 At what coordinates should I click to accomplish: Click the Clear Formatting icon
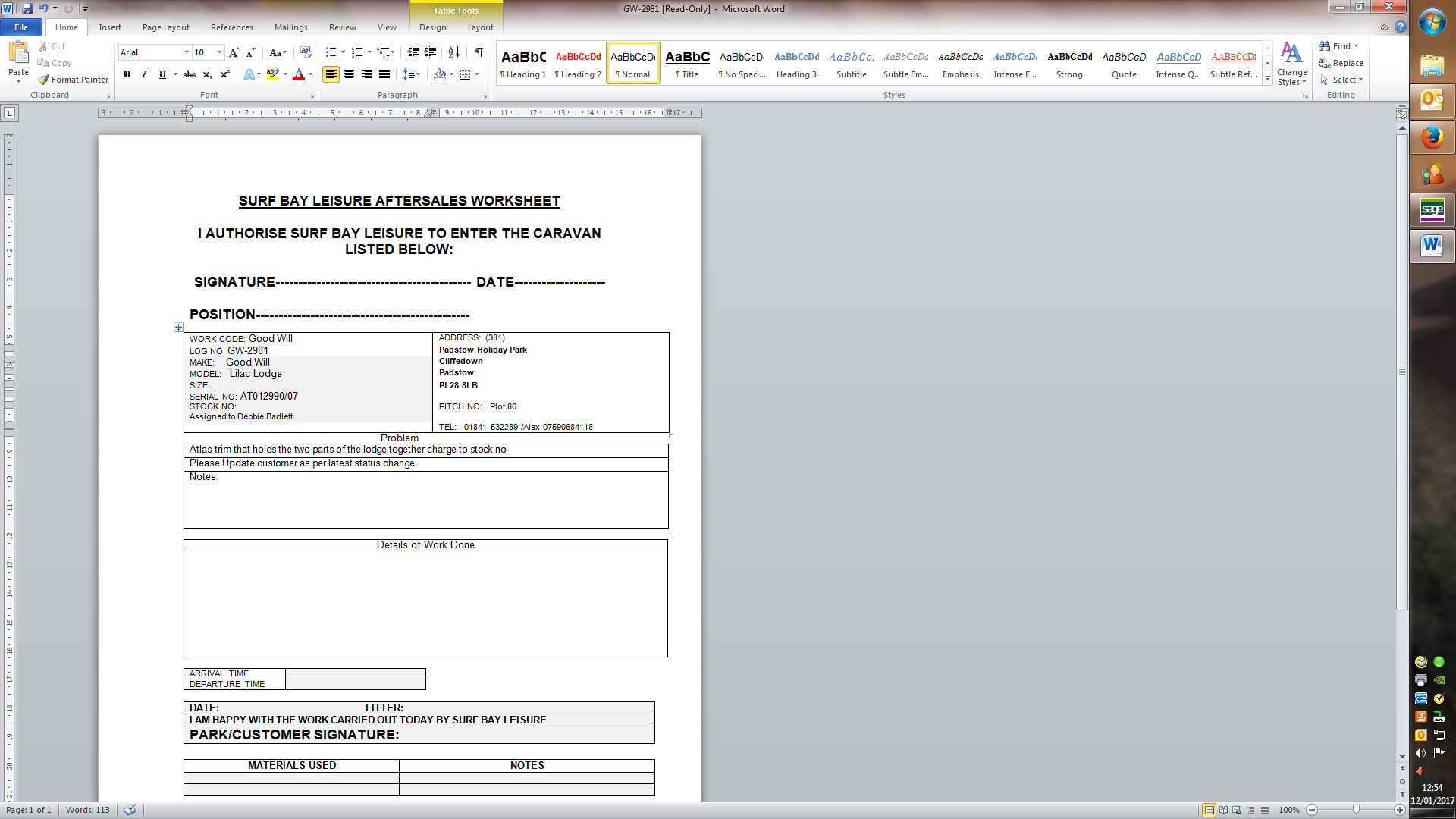click(306, 52)
